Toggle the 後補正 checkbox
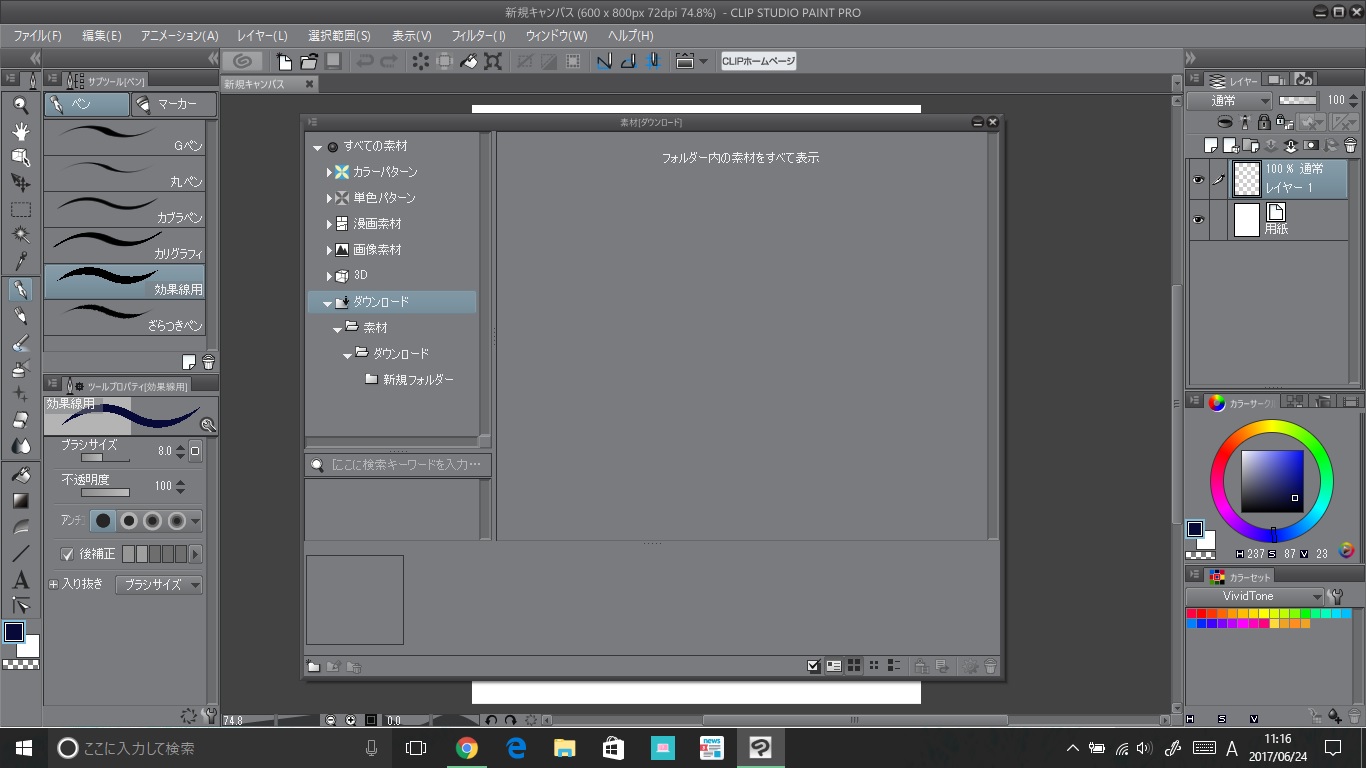Image resolution: width=1366 pixels, height=768 pixels. (x=68, y=554)
